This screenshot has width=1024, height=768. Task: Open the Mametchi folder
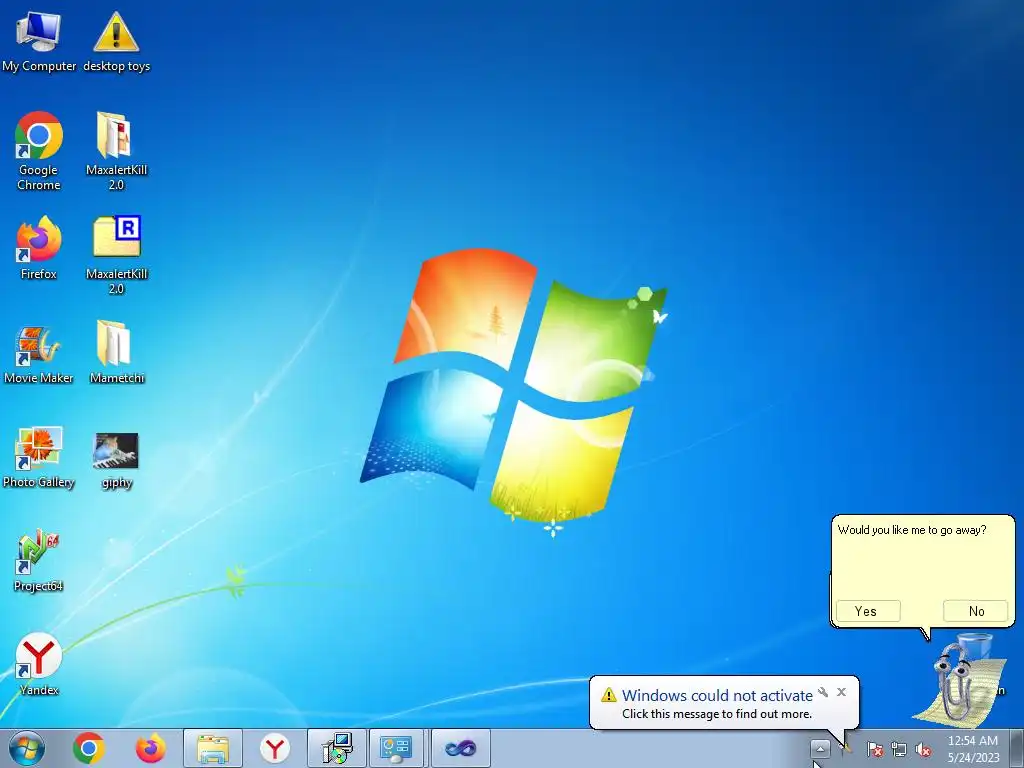pos(116,352)
